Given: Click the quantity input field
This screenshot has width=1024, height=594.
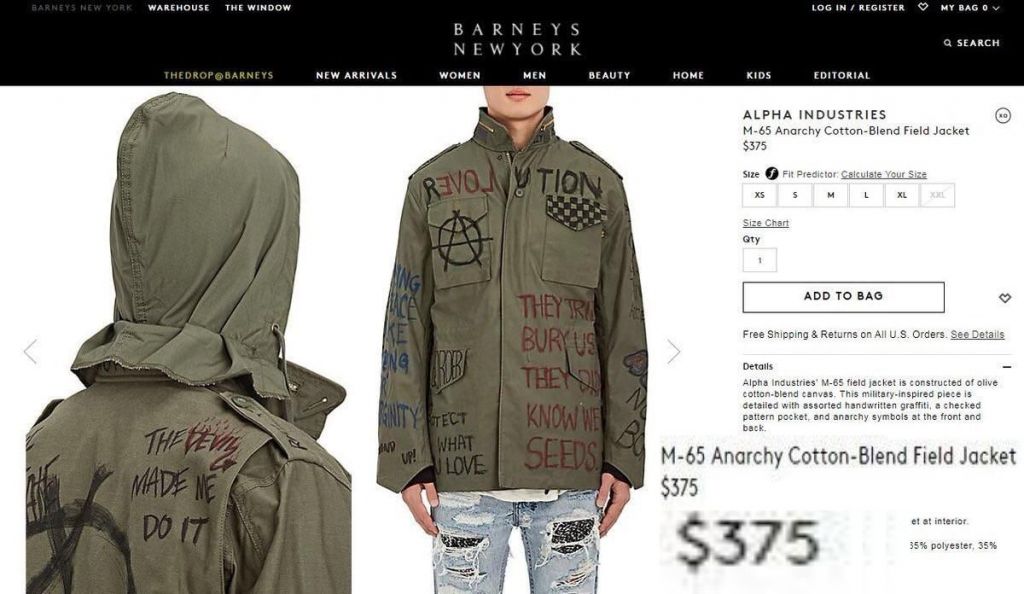Looking at the screenshot, I should tap(760, 260).
